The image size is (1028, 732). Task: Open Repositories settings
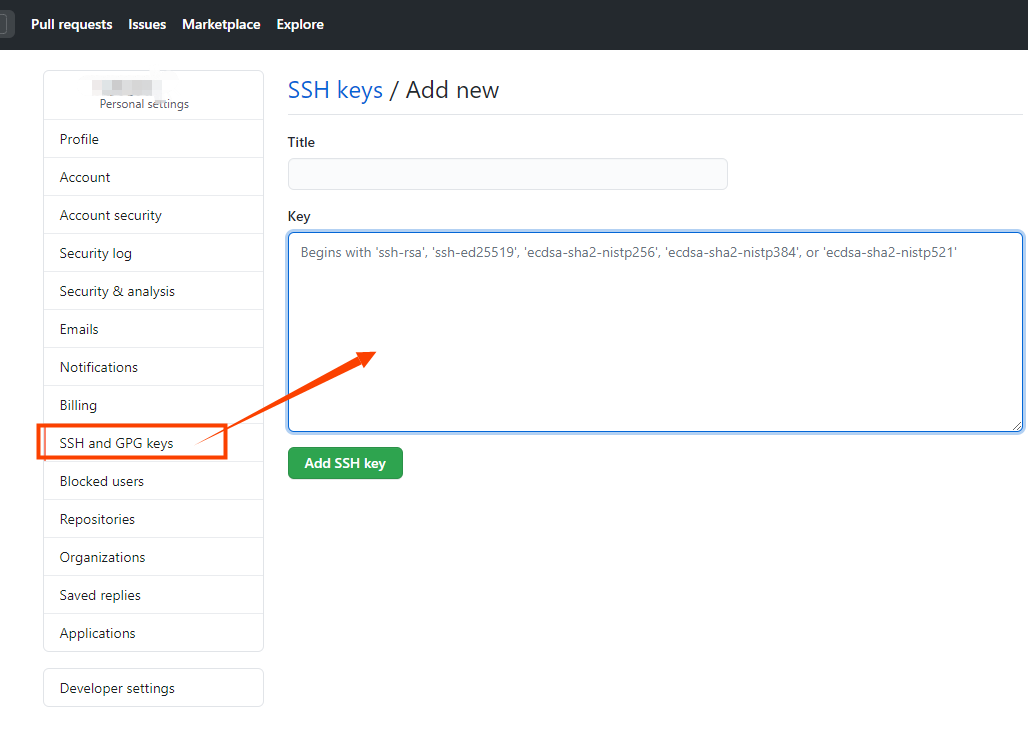153,519
